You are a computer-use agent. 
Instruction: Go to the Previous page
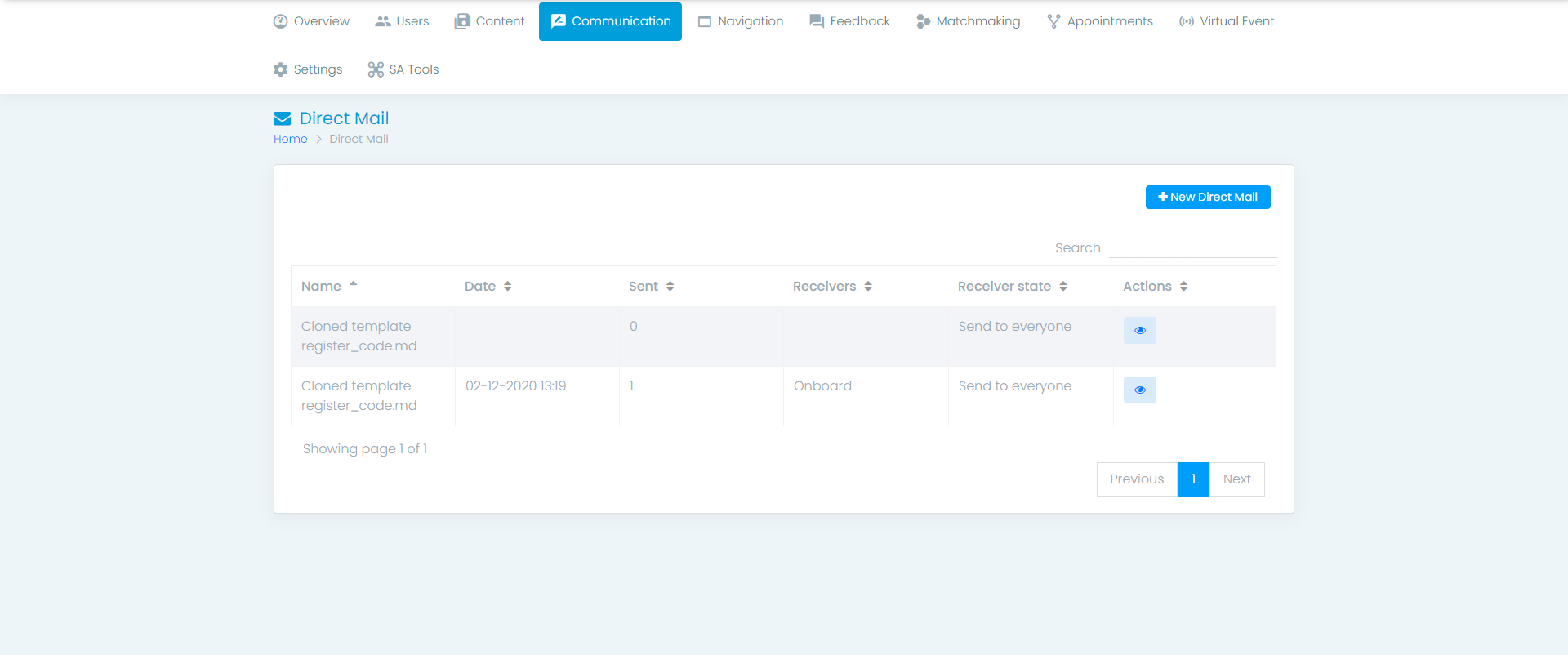pyautogui.click(x=1137, y=479)
